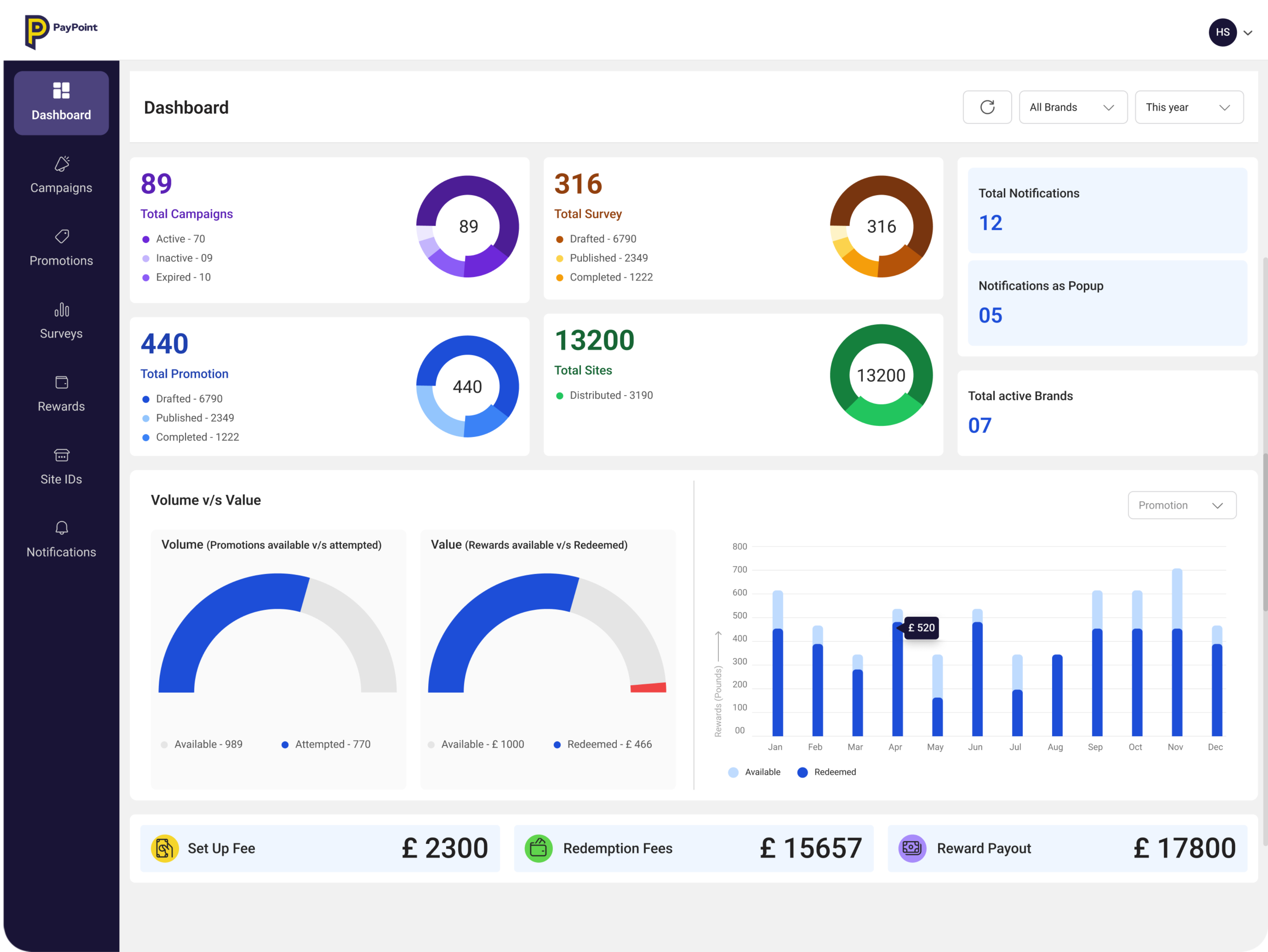The image size is (1268, 952).
Task: Open Notifications bell icon in sidebar
Action: click(61, 528)
